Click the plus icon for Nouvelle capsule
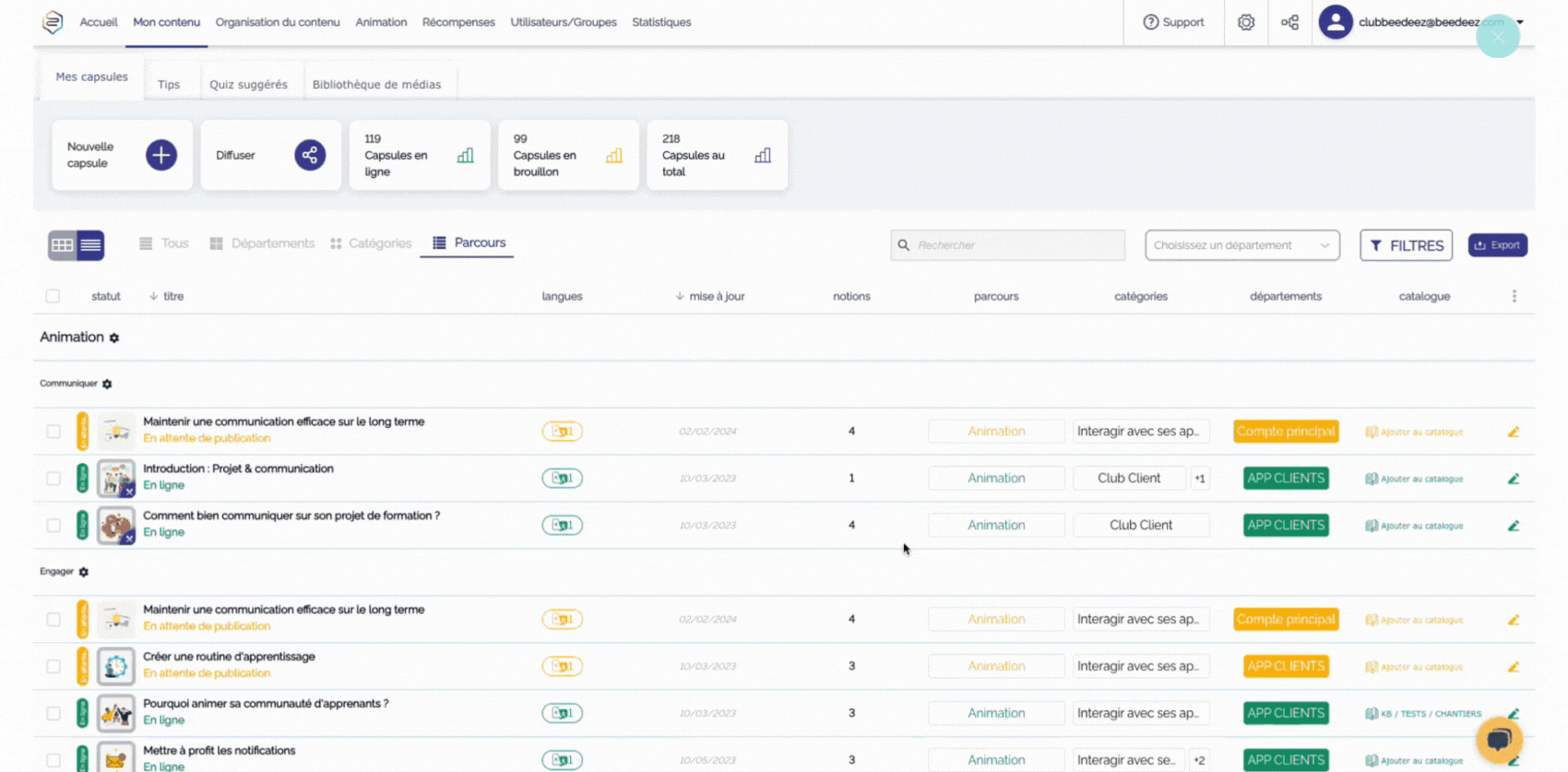This screenshot has width=1568, height=772. [161, 155]
